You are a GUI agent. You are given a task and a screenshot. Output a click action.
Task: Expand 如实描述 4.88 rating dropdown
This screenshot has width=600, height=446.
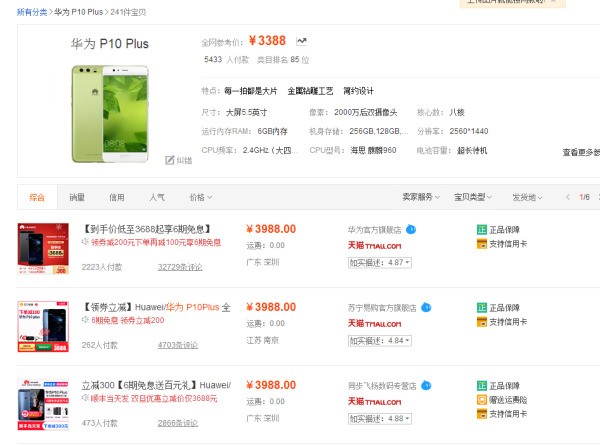pyautogui.click(x=380, y=419)
